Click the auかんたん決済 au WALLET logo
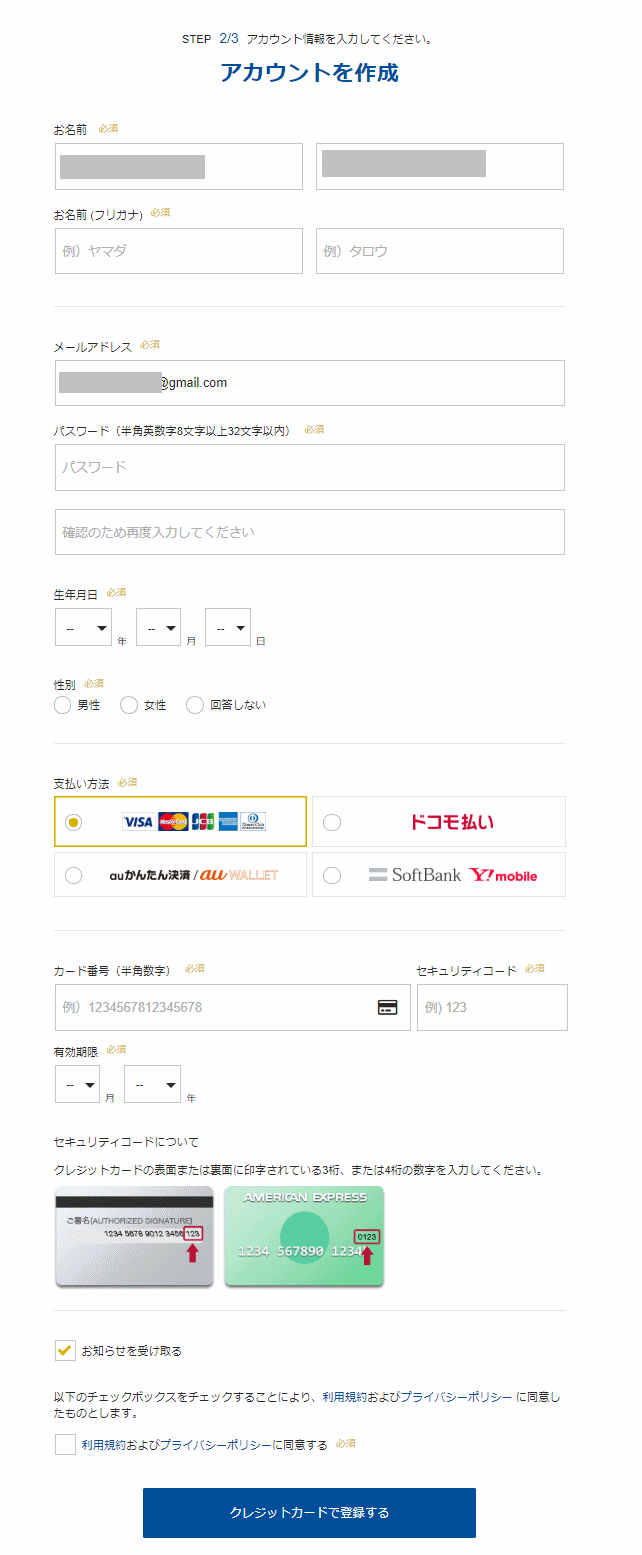Screen dimensions: 642x1555 pyautogui.click(x=194, y=875)
